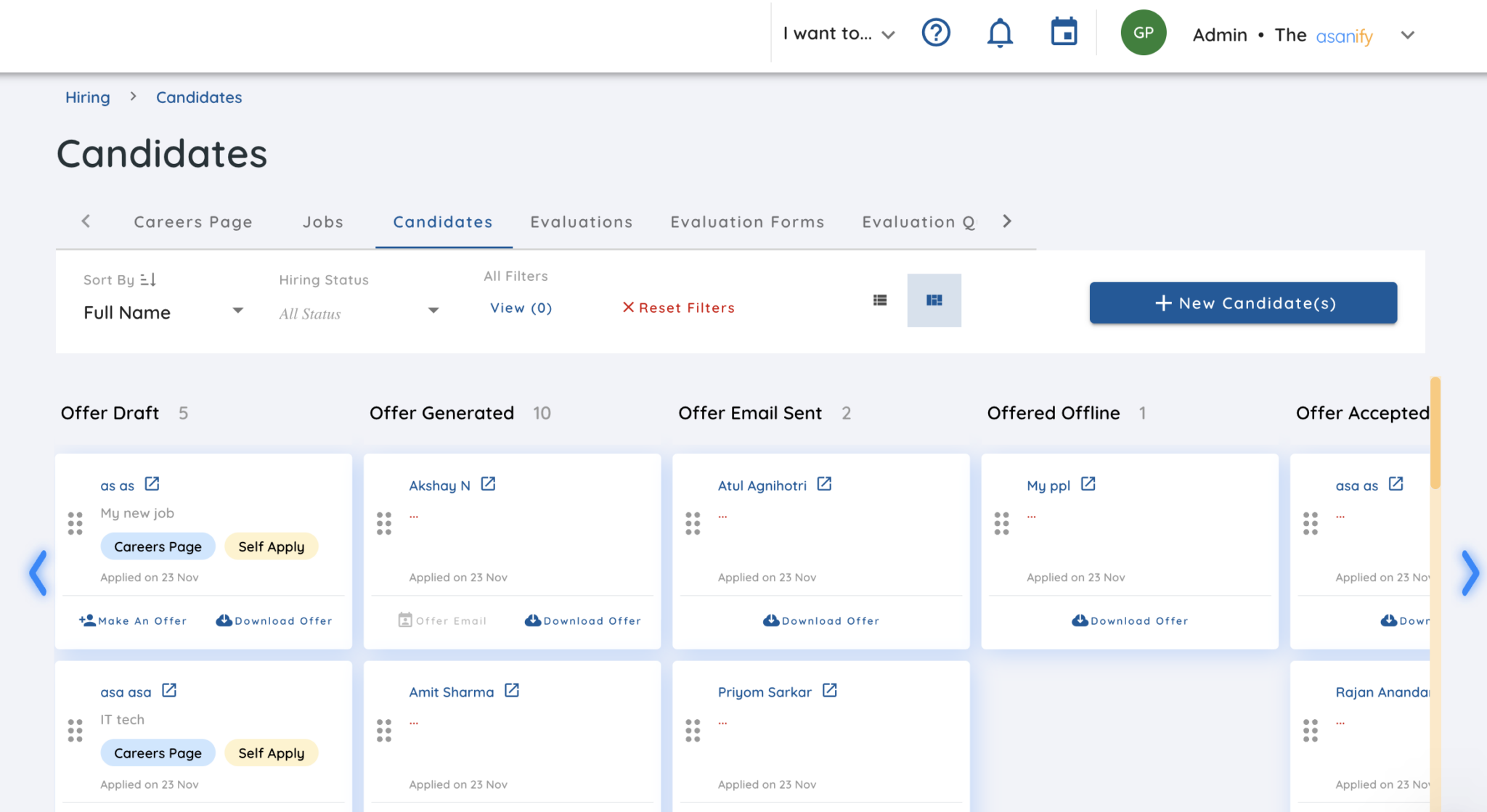Click the right scroll arrow for more columns
Image resolution: width=1487 pixels, height=812 pixels.
click(1471, 574)
